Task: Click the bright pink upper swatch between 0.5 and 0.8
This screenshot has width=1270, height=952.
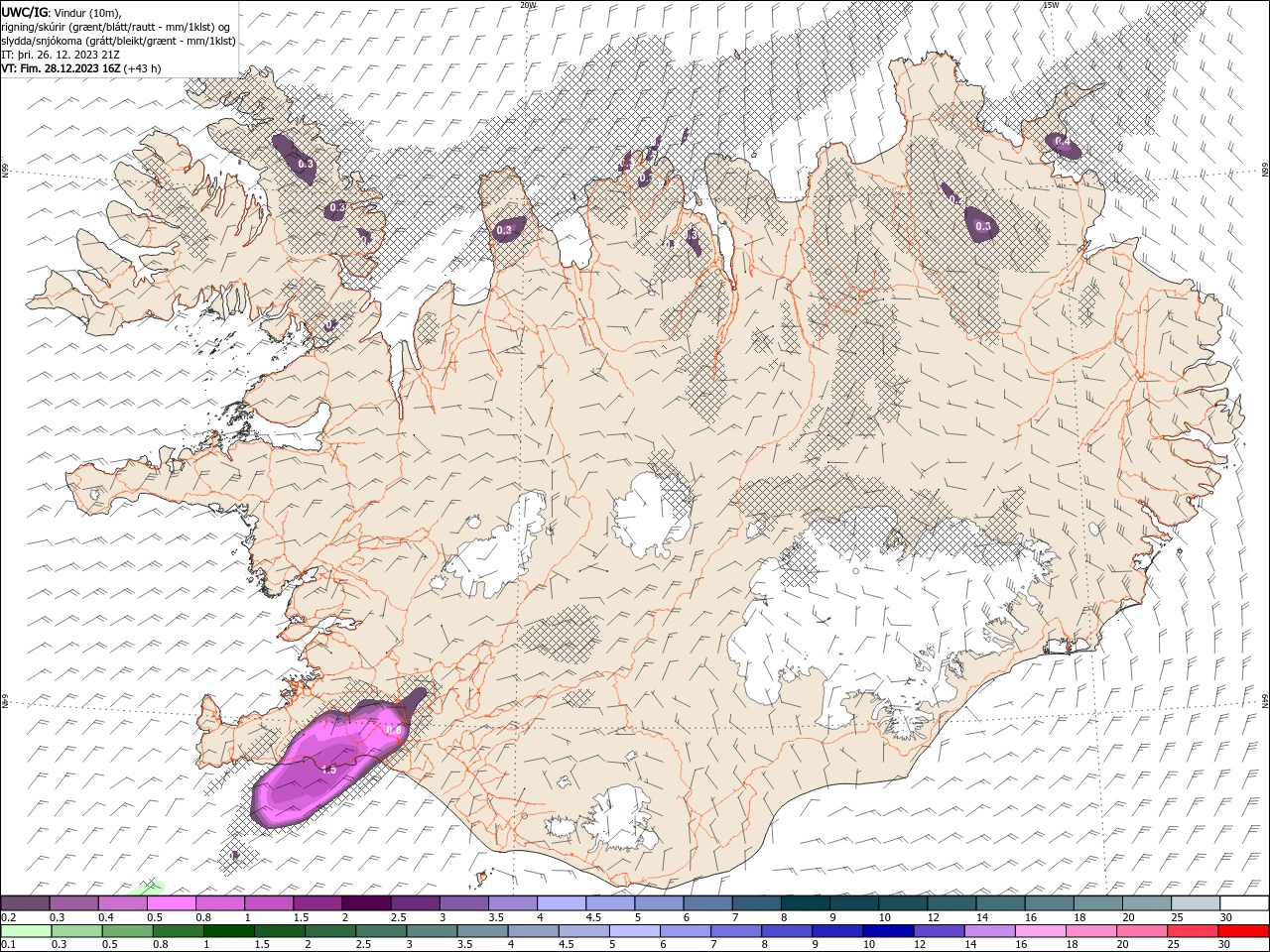Action: pyautogui.click(x=172, y=903)
